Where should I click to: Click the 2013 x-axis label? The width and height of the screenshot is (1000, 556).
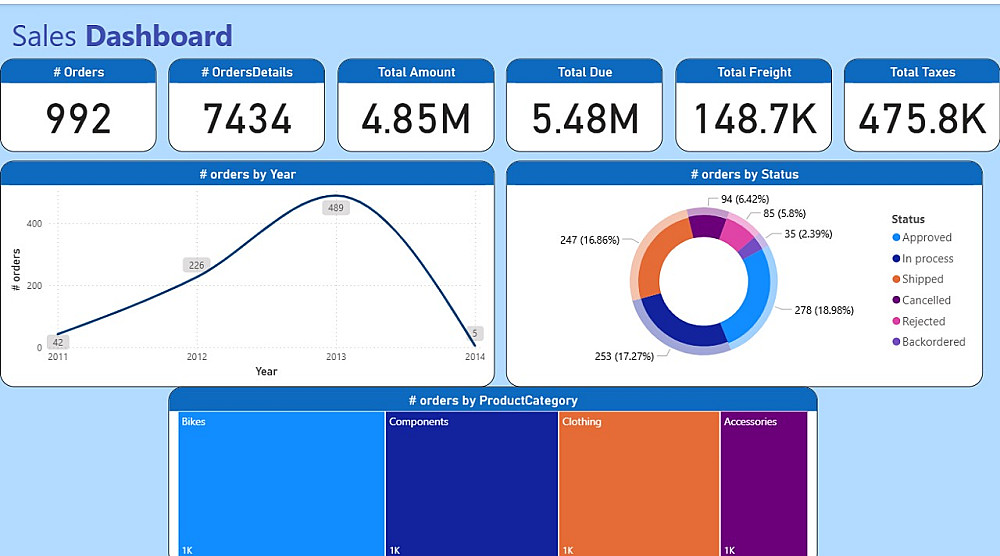pyautogui.click(x=335, y=356)
